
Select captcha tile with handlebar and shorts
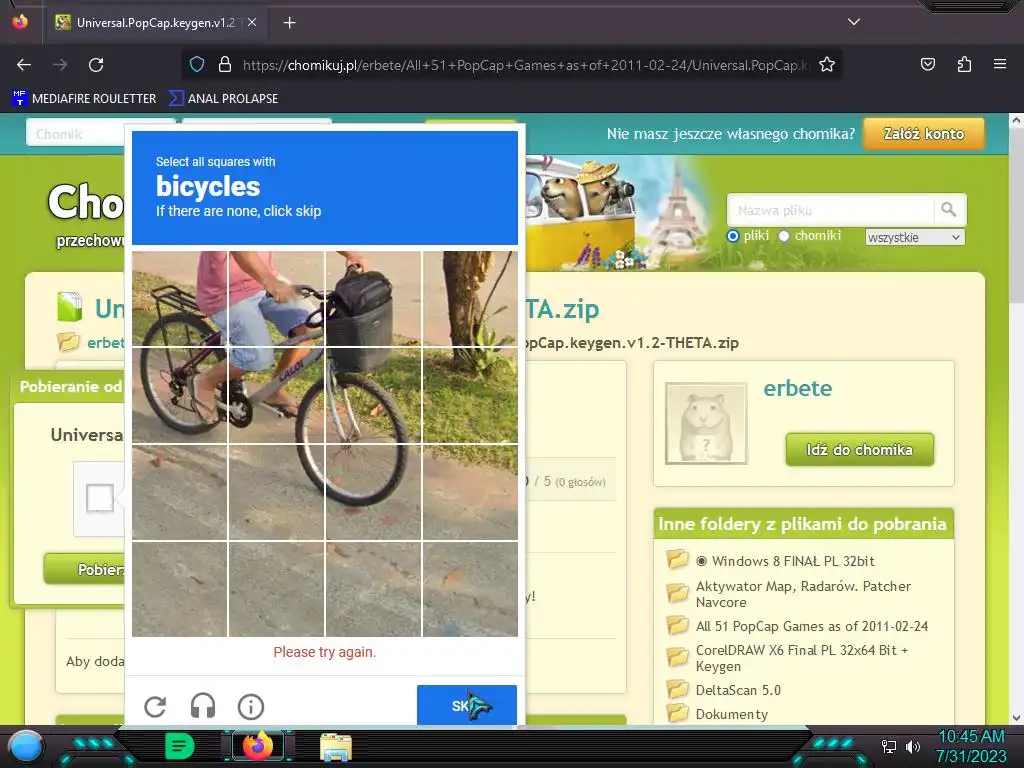[x=276, y=298]
